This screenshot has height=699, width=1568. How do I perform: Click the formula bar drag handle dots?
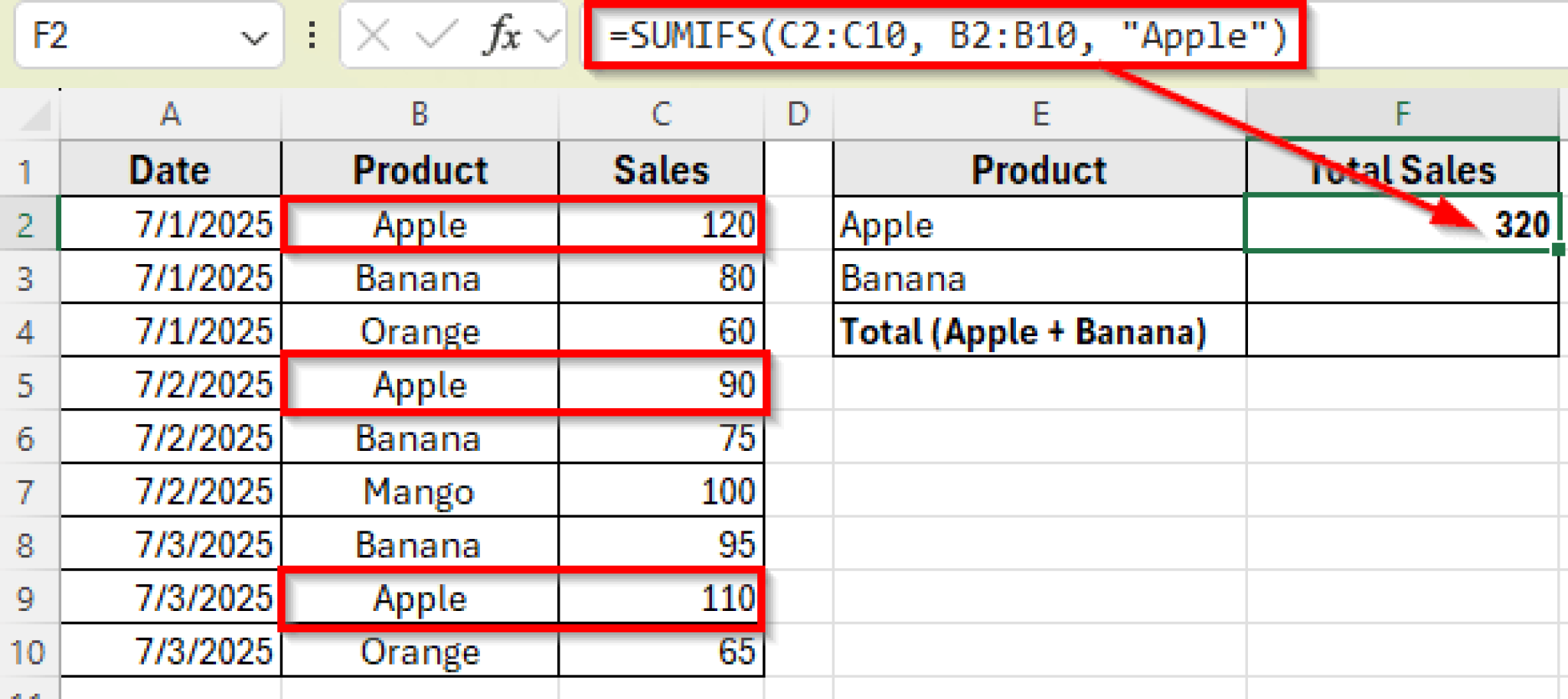(312, 35)
